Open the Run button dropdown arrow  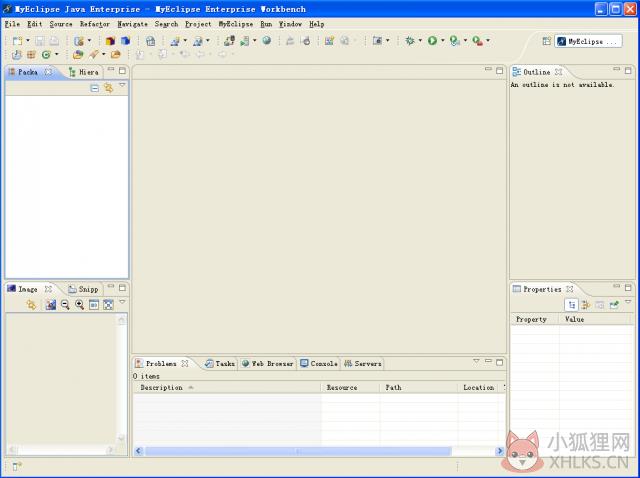[442, 40]
